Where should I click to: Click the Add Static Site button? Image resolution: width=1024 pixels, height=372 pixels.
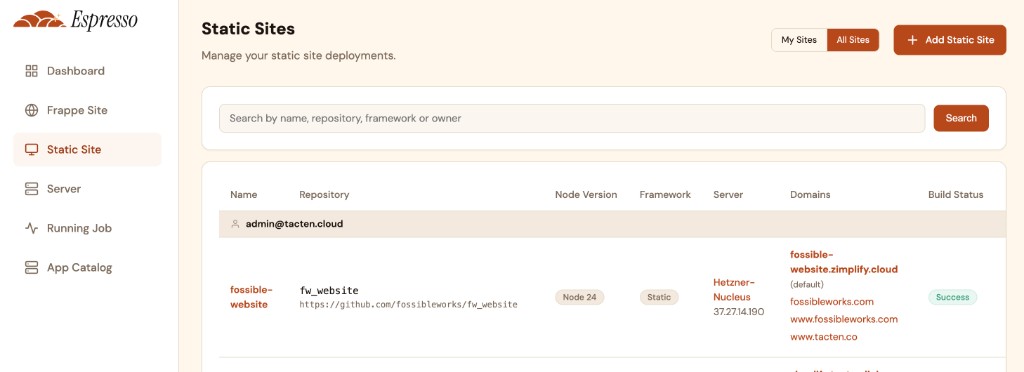click(x=950, y=40)
